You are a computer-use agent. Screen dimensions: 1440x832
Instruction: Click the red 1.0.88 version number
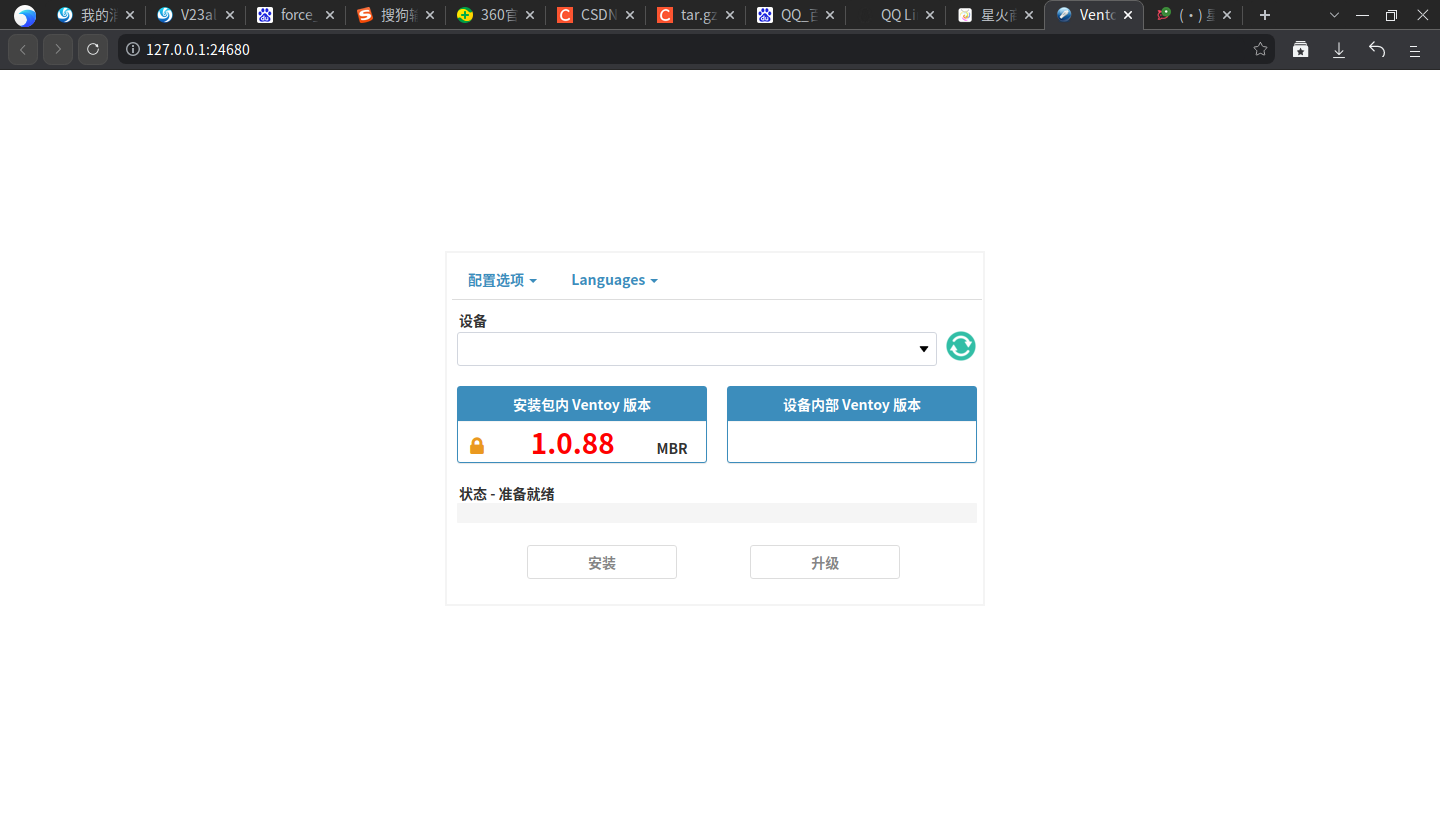point(572,444)
